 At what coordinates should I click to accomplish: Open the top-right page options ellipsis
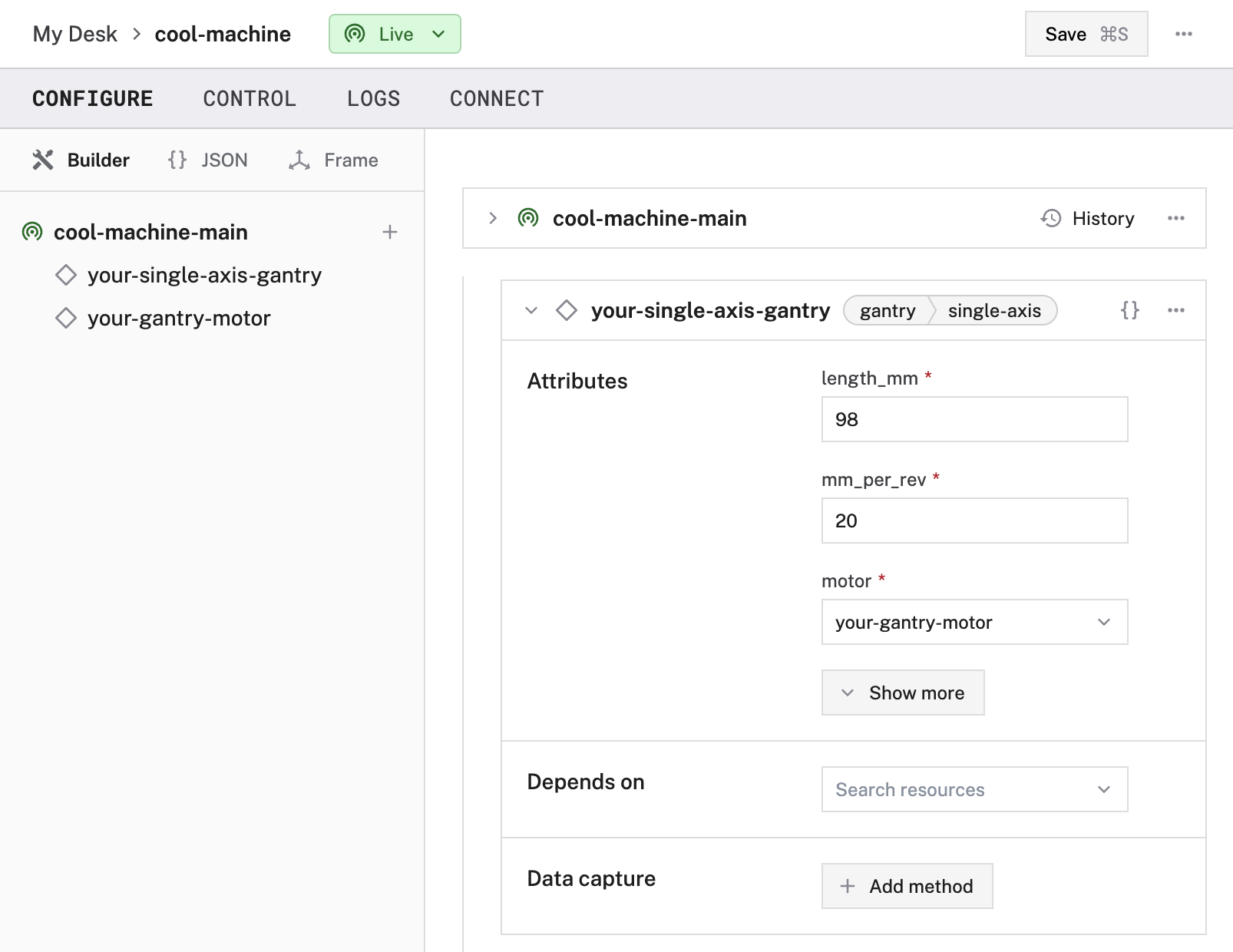[x=1183, y=34]
